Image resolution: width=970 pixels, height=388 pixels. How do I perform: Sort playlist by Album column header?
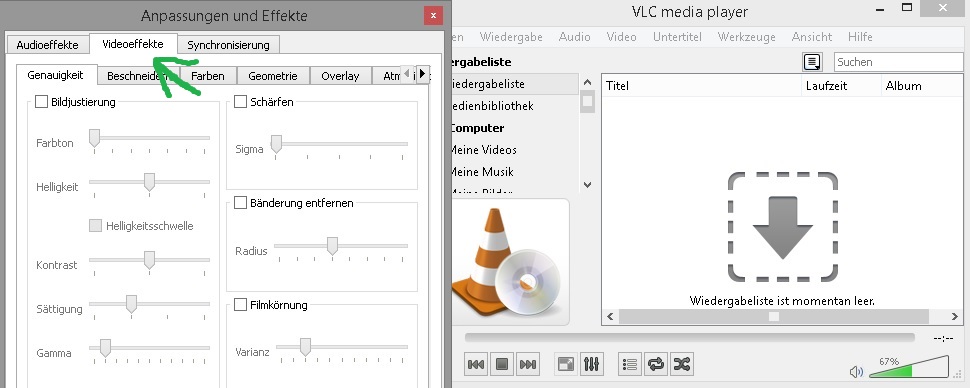pos(922,86)
